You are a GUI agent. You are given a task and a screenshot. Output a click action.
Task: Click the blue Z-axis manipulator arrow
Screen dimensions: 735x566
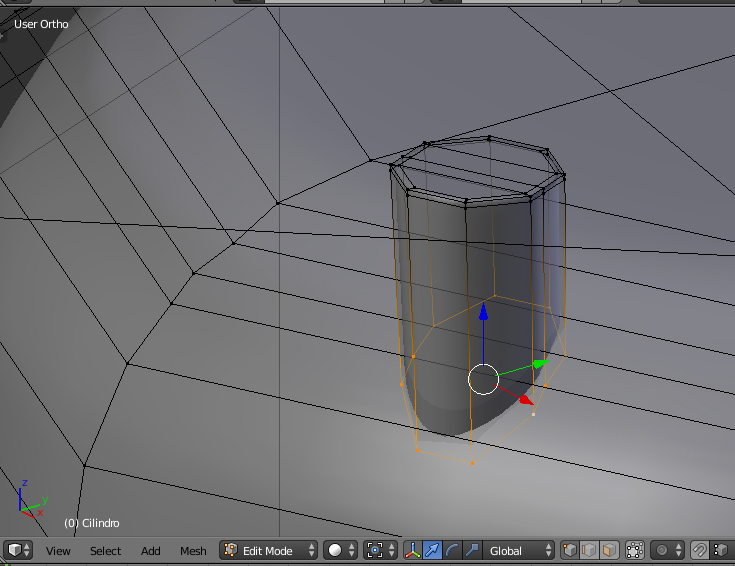(483, 314)
